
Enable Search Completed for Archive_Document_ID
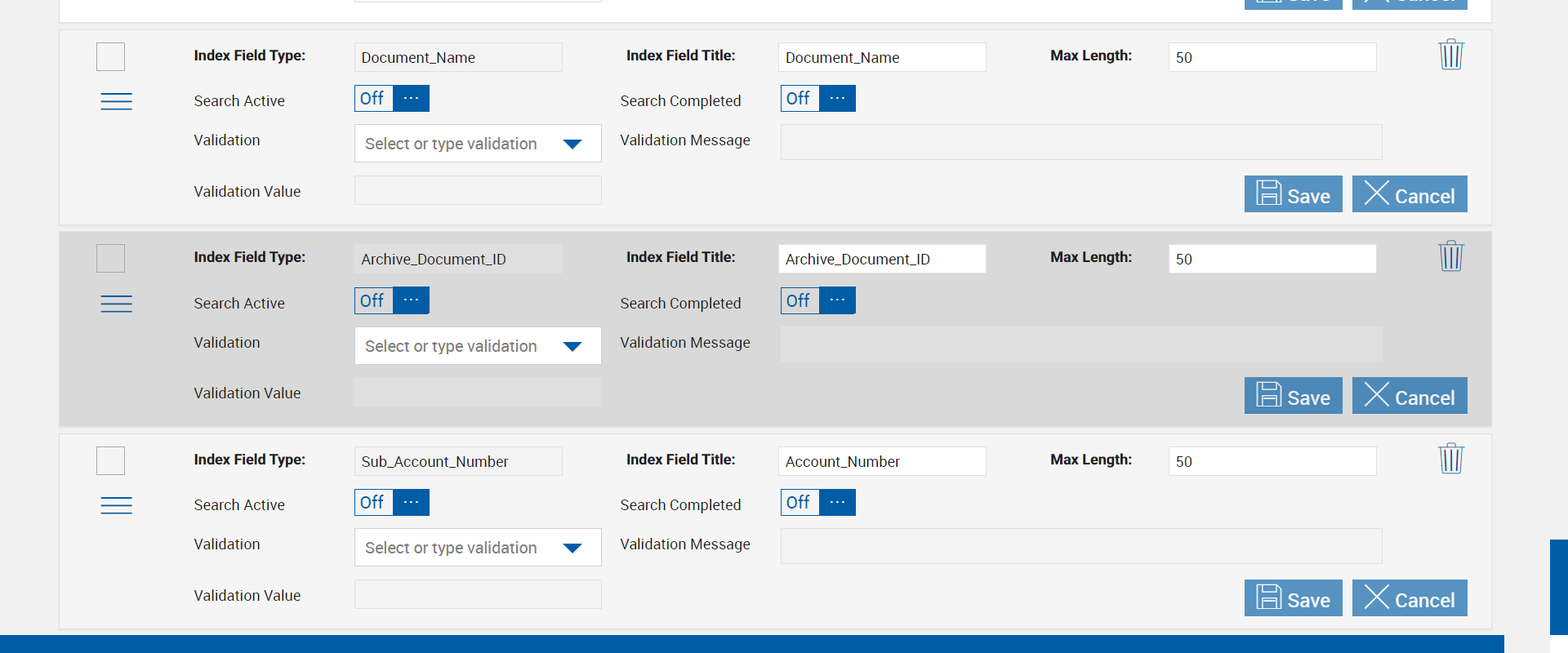(817, 300)
